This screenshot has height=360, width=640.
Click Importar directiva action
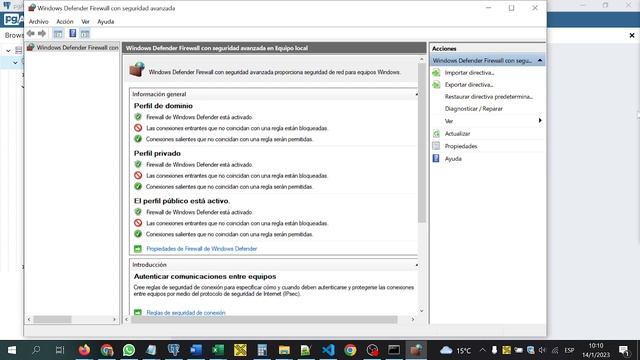pos(469,73)
